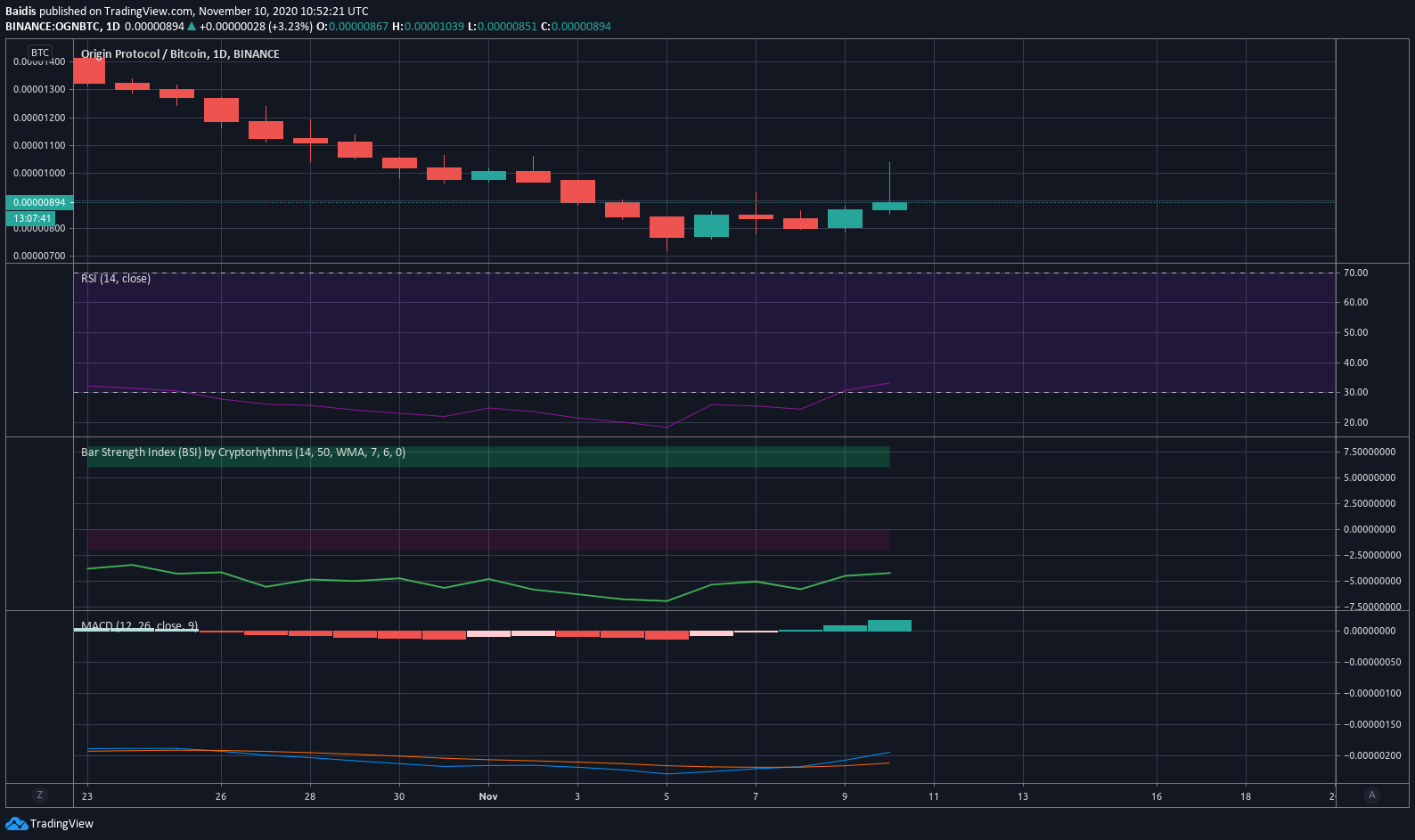
Task: Click price axis label 0.00001100
Action: (x=39, y=145)
